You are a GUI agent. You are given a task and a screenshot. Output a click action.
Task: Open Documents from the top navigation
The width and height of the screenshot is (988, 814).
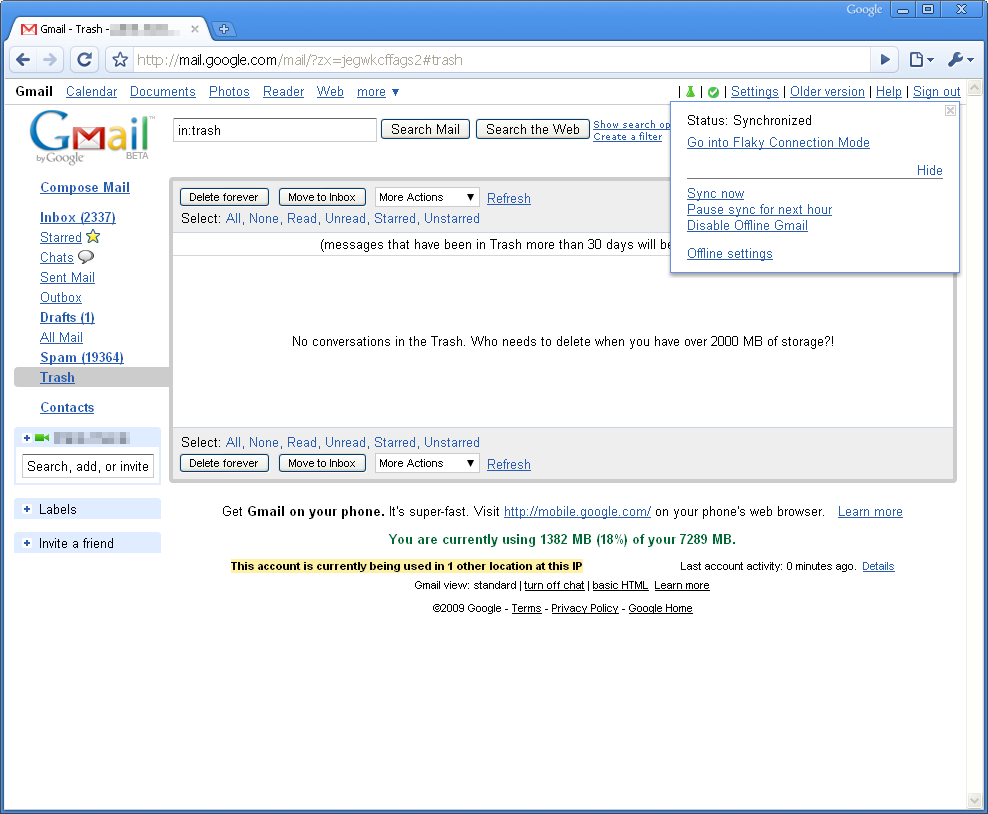coord(163,92)
